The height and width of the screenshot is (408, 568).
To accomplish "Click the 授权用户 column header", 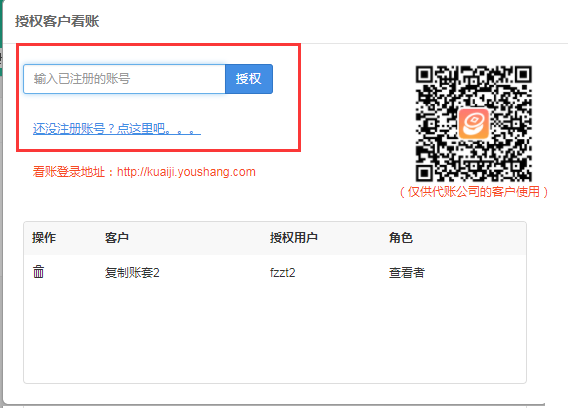I will click(293, 238).
